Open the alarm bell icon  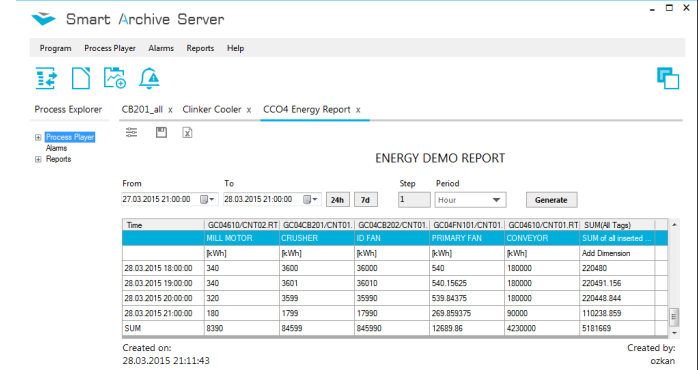[149, 78]
